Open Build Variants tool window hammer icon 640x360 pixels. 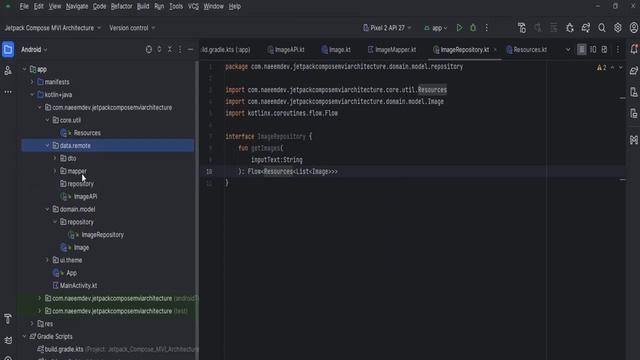click(8, 318)
